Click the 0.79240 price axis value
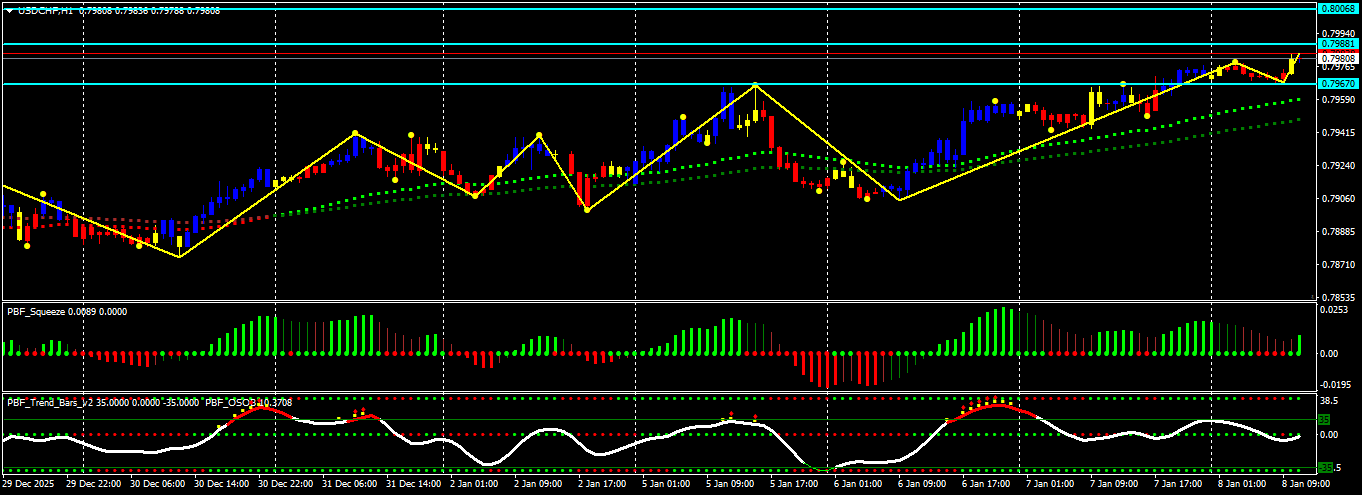The image size is (1362, 495). coord(1338,165)
